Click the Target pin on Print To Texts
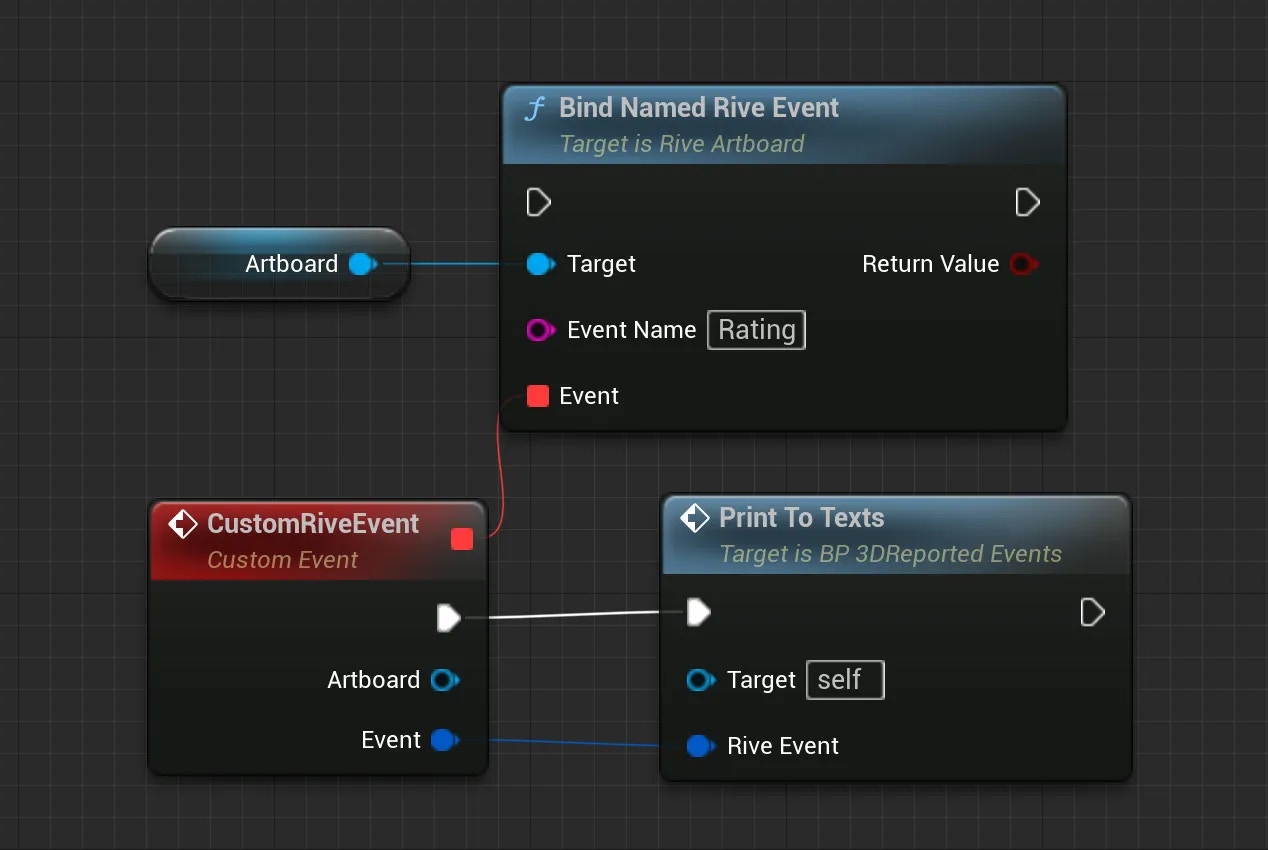 700,680
